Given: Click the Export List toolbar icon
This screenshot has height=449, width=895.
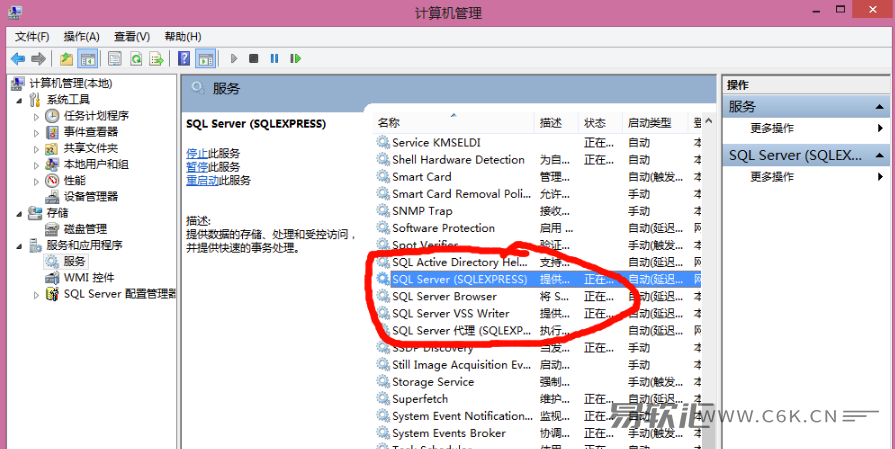Looking at the screenshot, I should click(156, 58).
